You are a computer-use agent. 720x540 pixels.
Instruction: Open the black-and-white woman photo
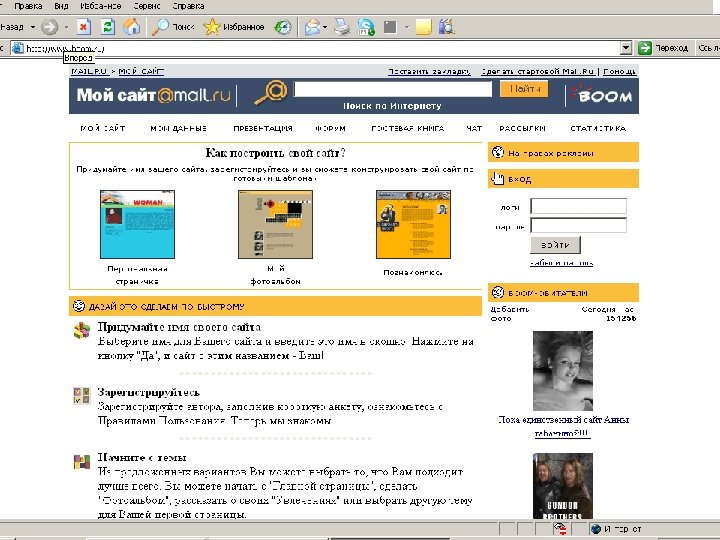(x=562, y=371)
